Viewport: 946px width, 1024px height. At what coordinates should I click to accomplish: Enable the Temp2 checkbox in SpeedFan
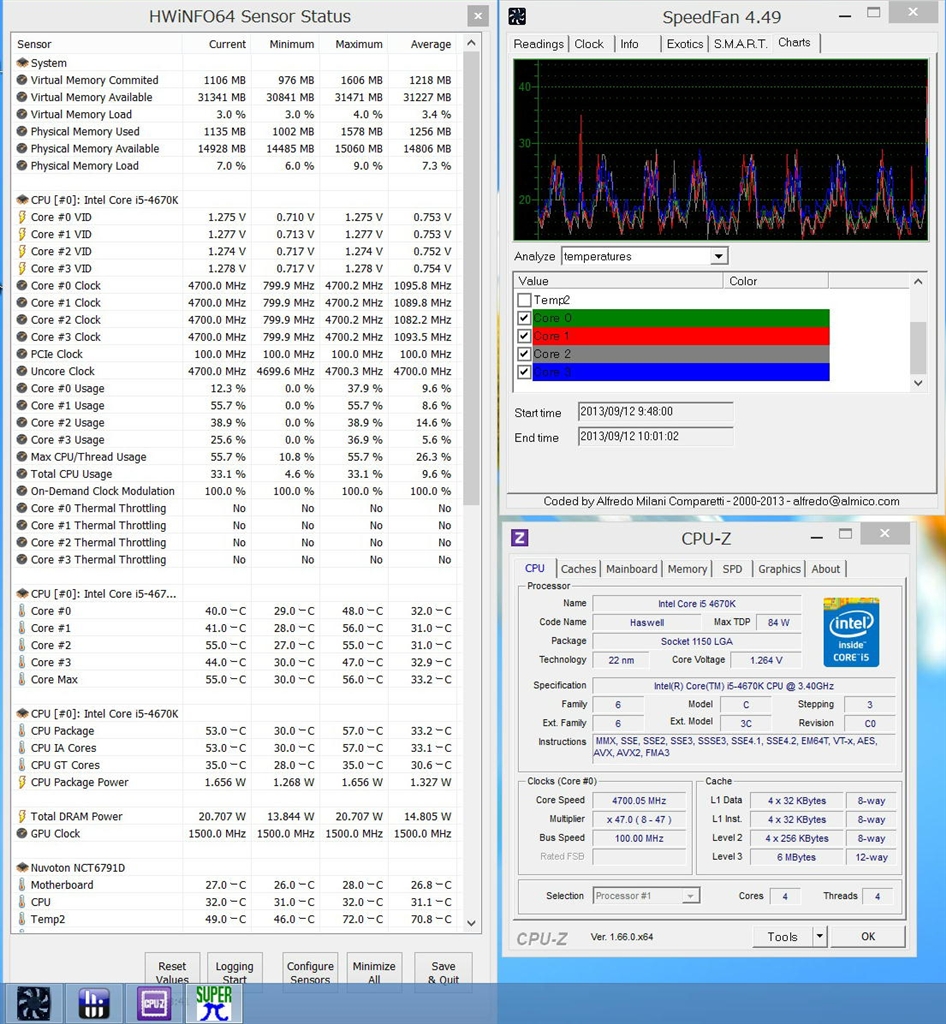pos(524,300)
